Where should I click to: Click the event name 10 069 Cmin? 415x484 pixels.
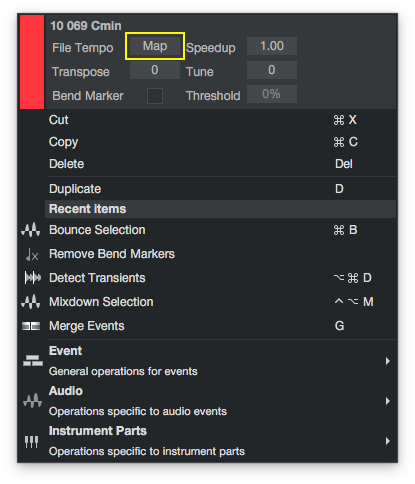pyautogui.click(x=86, y=26)
